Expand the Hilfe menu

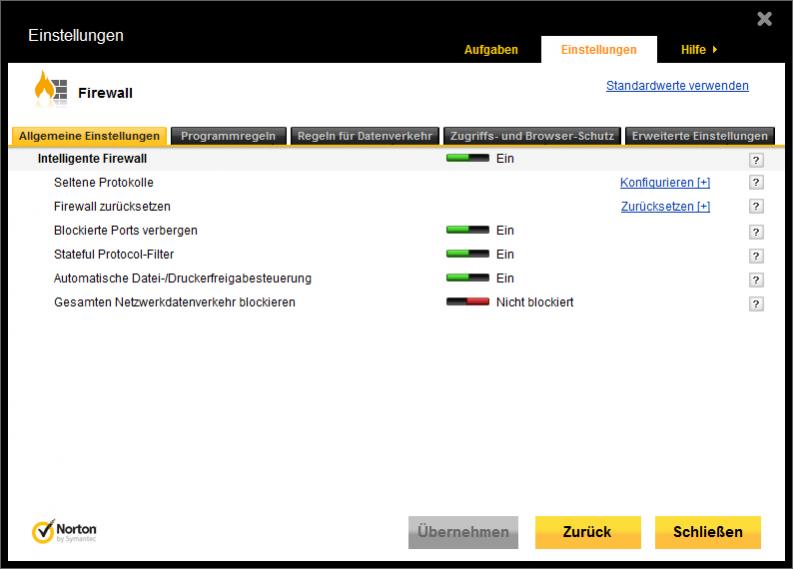click(699, 50)
